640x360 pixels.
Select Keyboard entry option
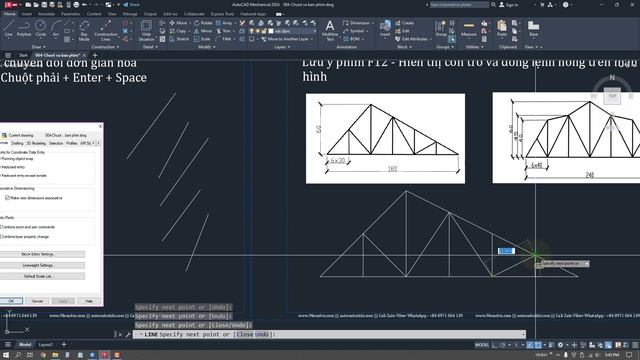click(x=13, y=167)
